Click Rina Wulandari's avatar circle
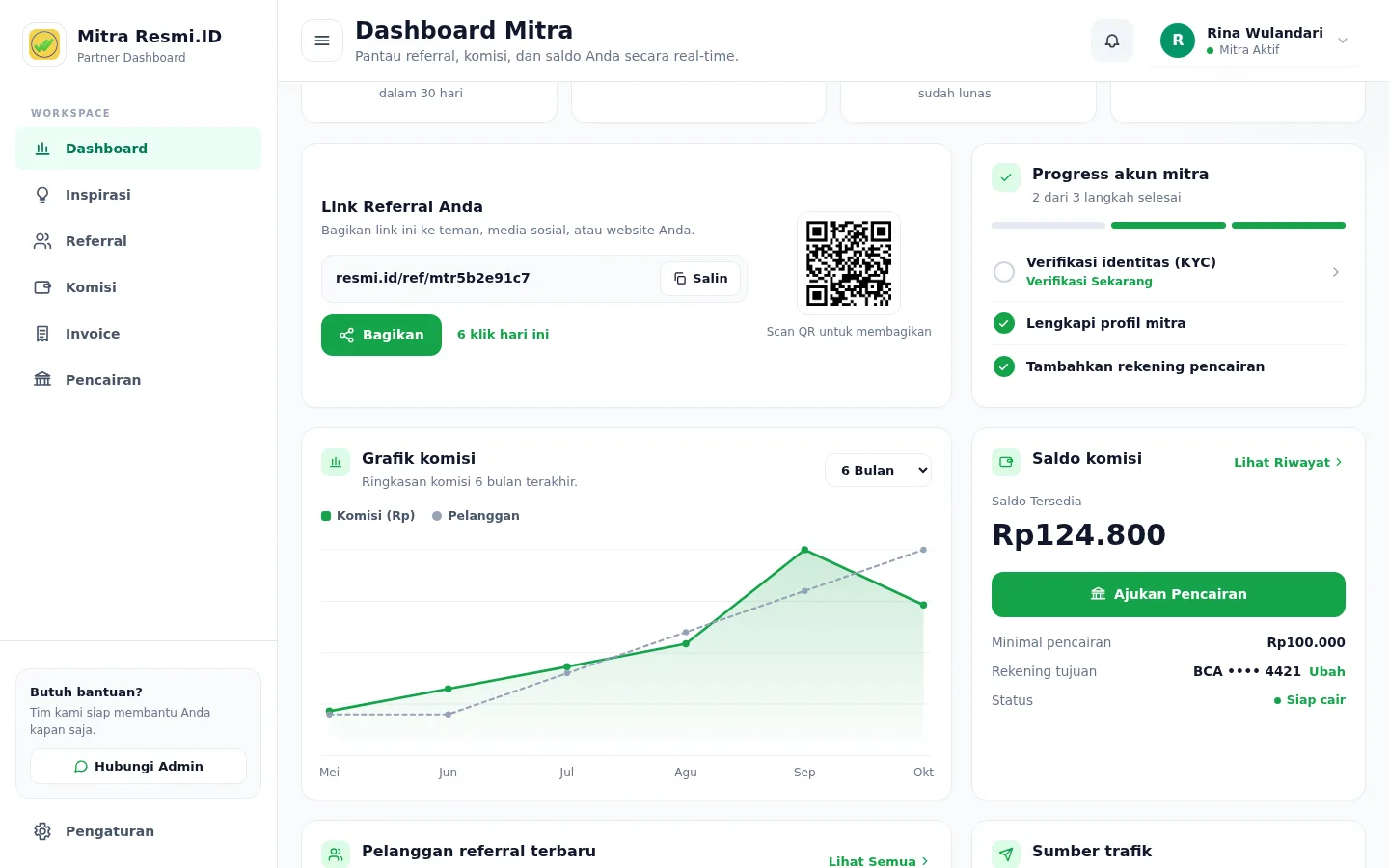This screenshot has height=868, width=1389. tap(1178, 41)
